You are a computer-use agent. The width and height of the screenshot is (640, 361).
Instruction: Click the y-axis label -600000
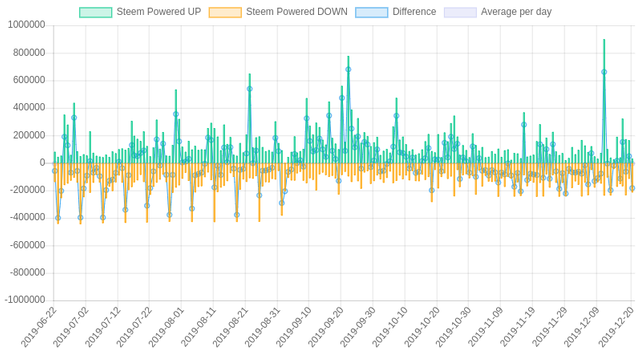[x=27, y=245]
